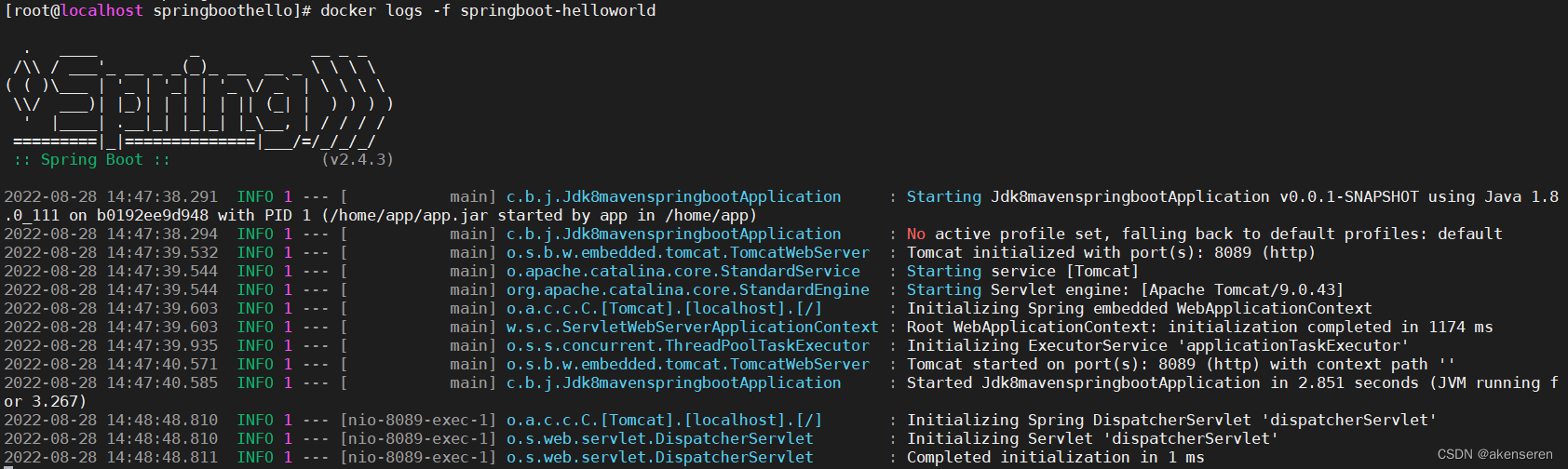1568x469 pixels.
Task: Click "Initializing Spring DispatcherServlet 'dispatcherServlet'" message
Action: click(1172, 421)
